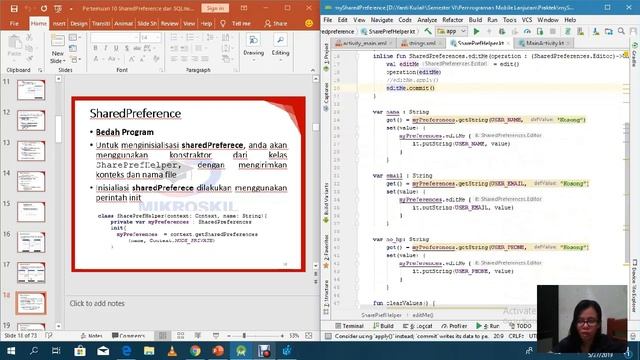Click Start From Beginning in PowerPoint quick access

58,8
